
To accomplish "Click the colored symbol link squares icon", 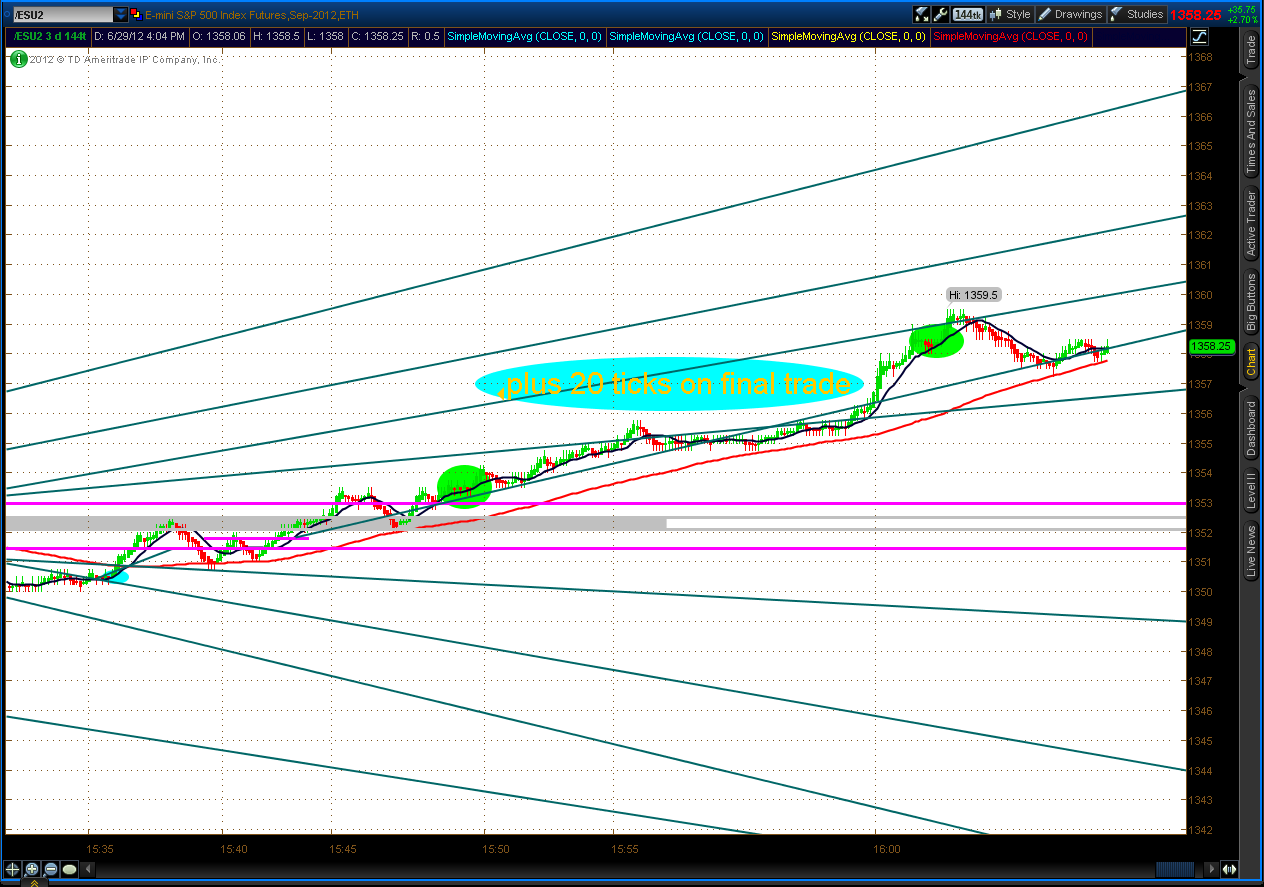I will (x=135, y=14).
